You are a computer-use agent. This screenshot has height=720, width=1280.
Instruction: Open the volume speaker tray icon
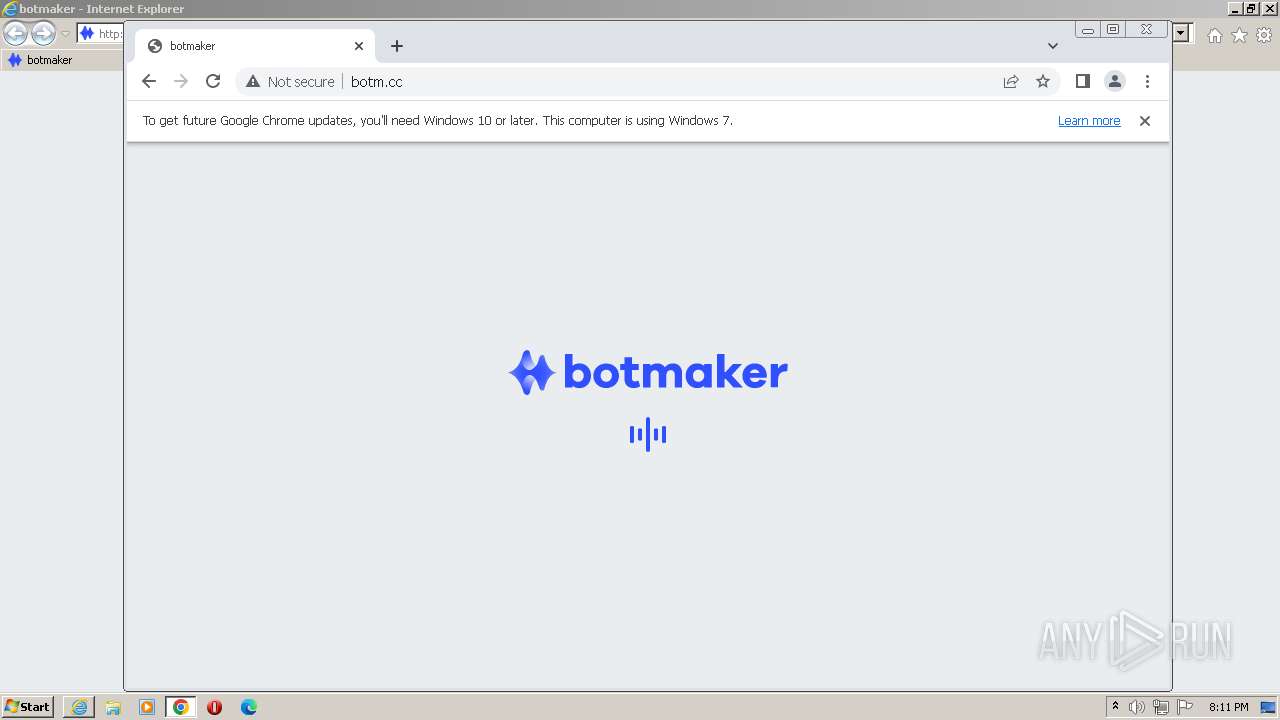point(1137,707)
